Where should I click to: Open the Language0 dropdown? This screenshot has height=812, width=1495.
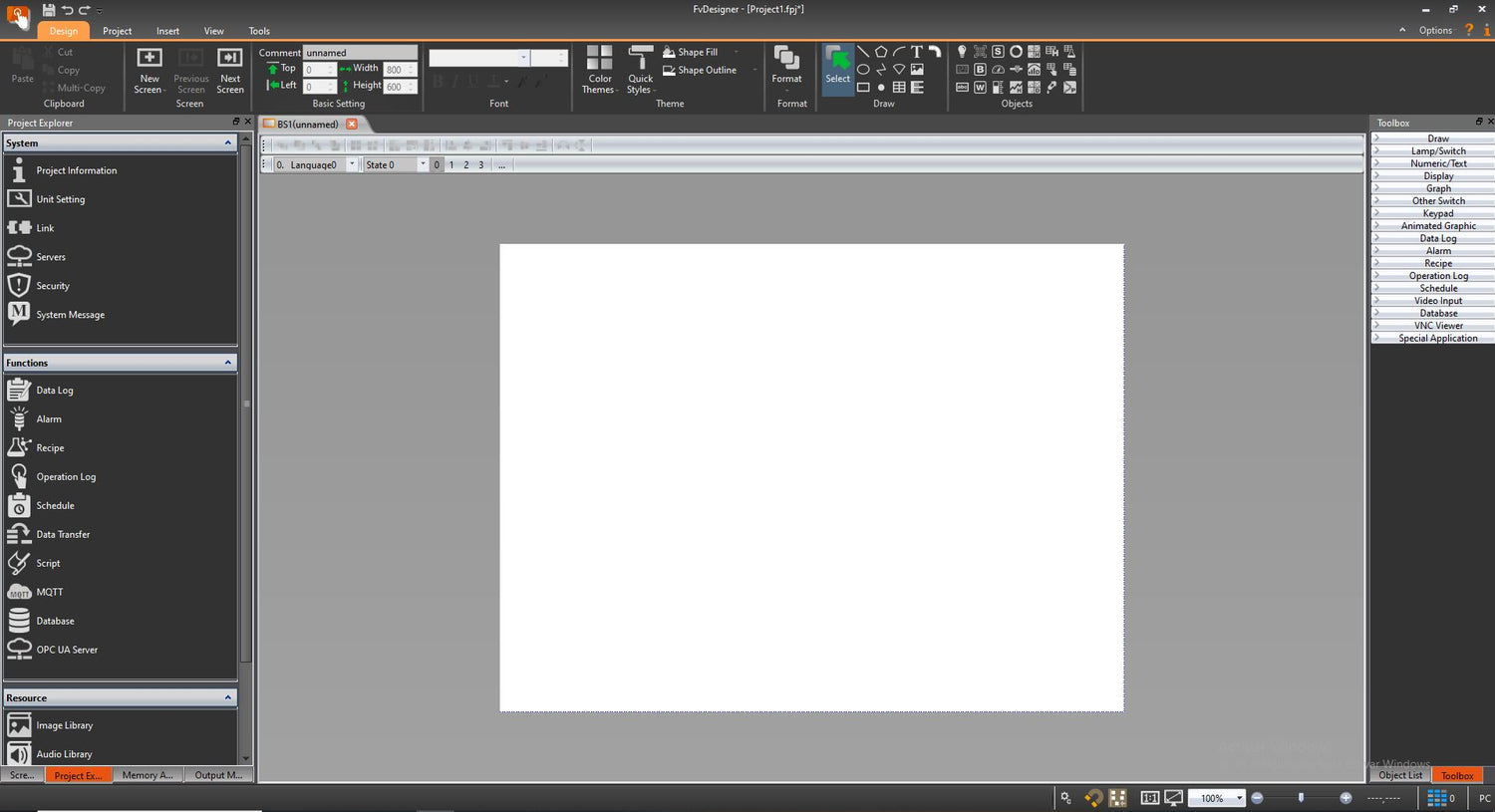tap(352, 164)
